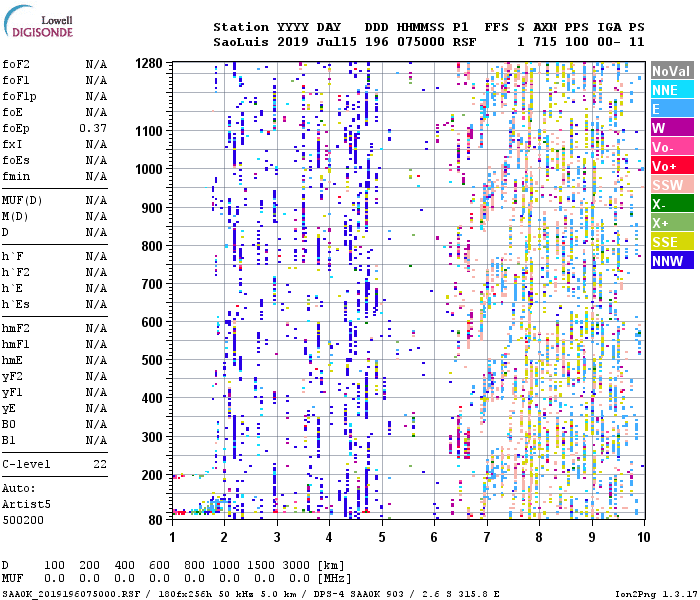Click the Lowell Digisonde logo

pyautogui.click(x=38, y=21)
